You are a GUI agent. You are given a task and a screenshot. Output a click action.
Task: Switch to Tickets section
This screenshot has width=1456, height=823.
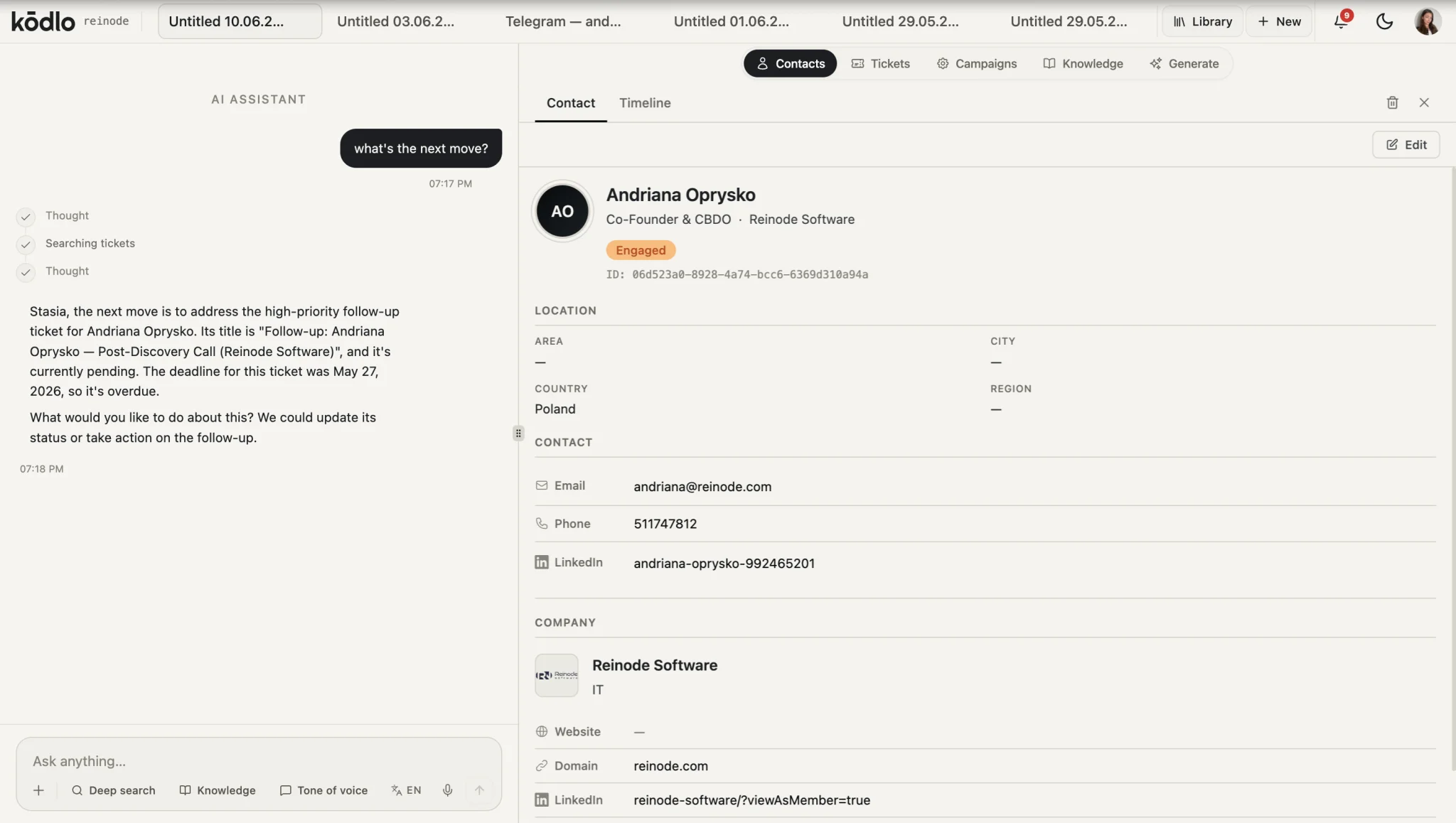click(880, 63)
